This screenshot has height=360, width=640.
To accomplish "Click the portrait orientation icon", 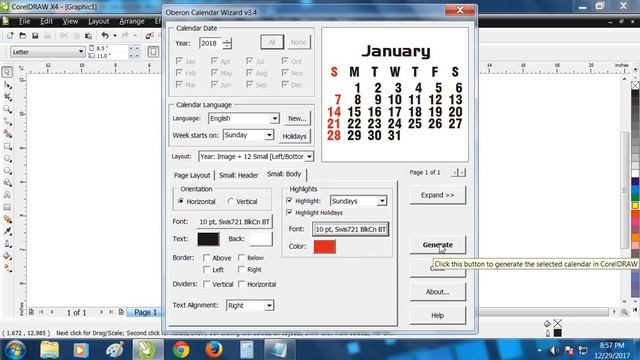I will click(x=153, y=52).
